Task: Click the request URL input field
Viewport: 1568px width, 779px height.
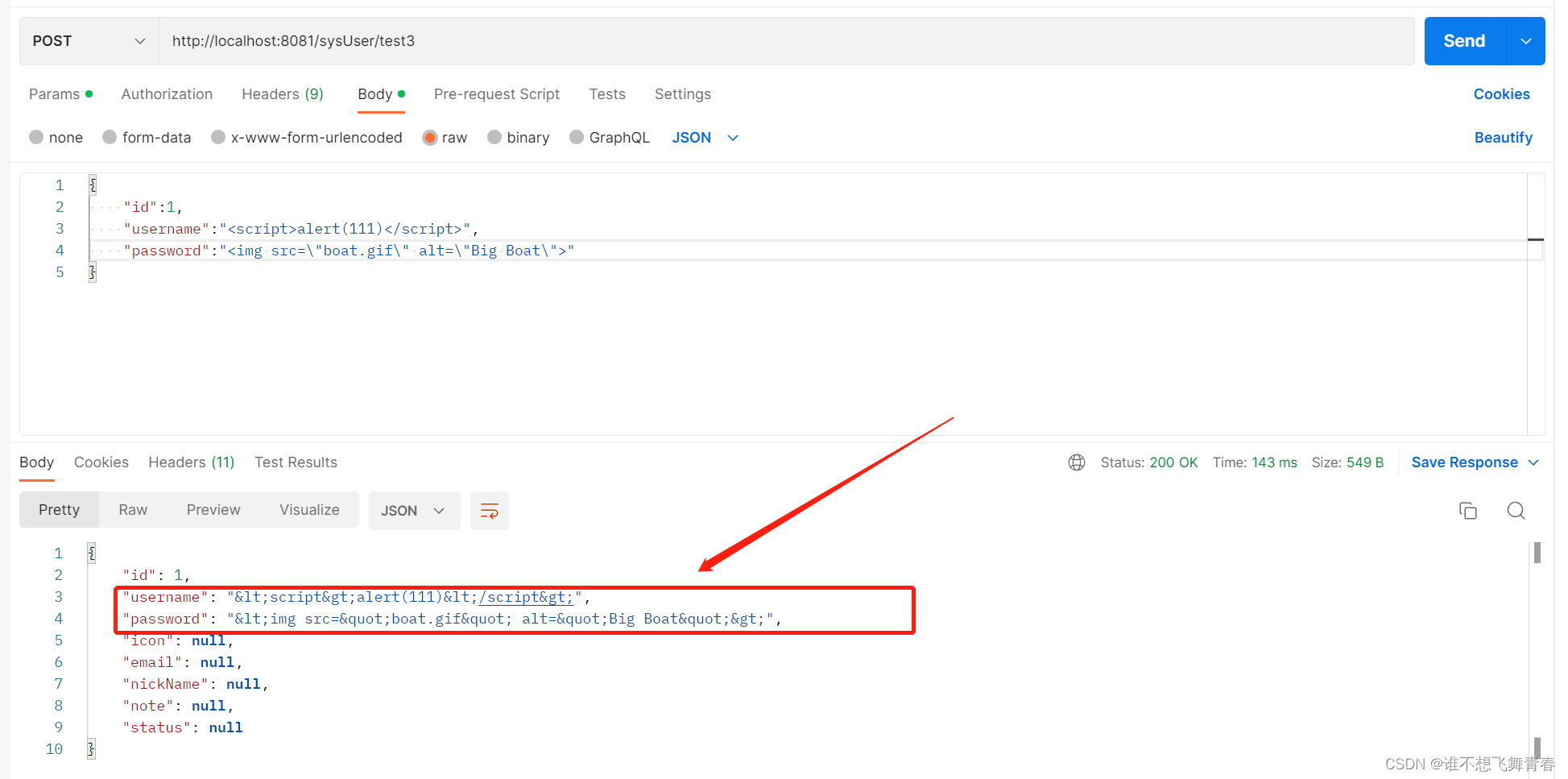Action: [x=787, y=41]
